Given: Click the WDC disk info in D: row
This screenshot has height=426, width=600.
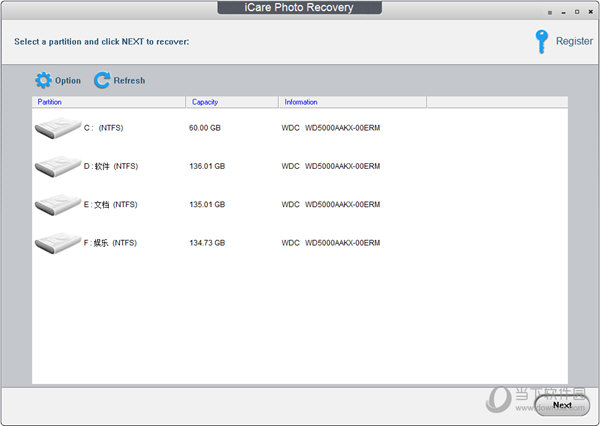Looking at the screenshot, I should click(331, 166).
